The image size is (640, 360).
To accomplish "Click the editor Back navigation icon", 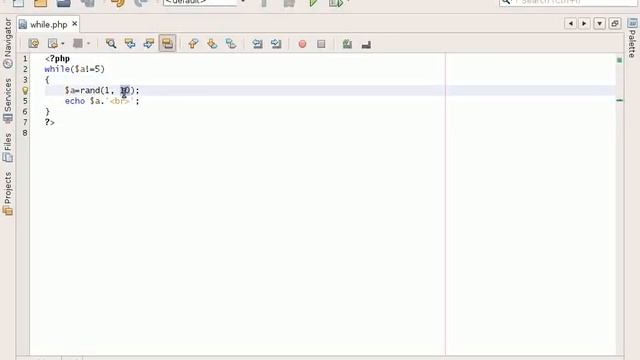I will 53,44.
